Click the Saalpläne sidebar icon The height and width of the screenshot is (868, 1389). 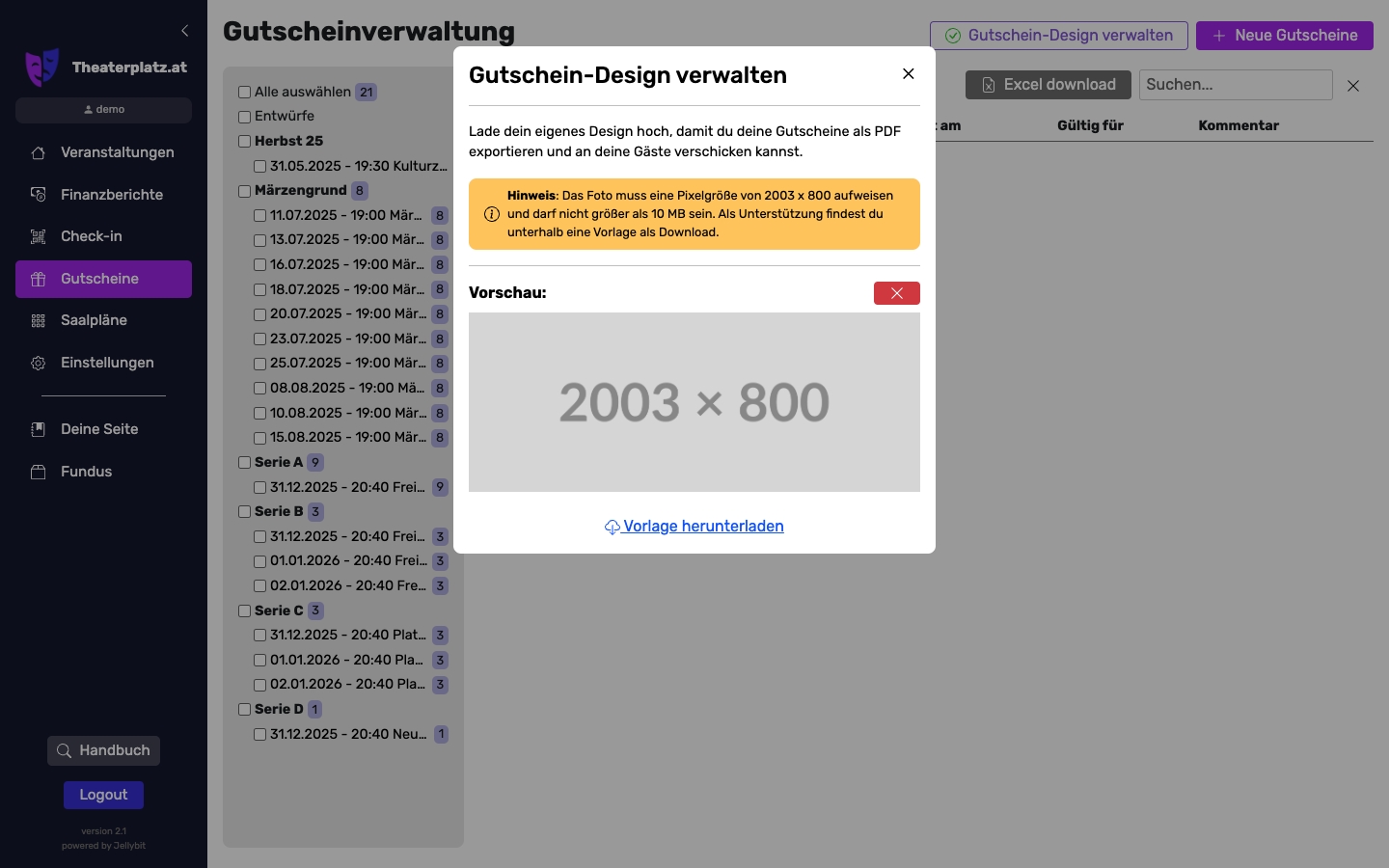pos(38,320)
